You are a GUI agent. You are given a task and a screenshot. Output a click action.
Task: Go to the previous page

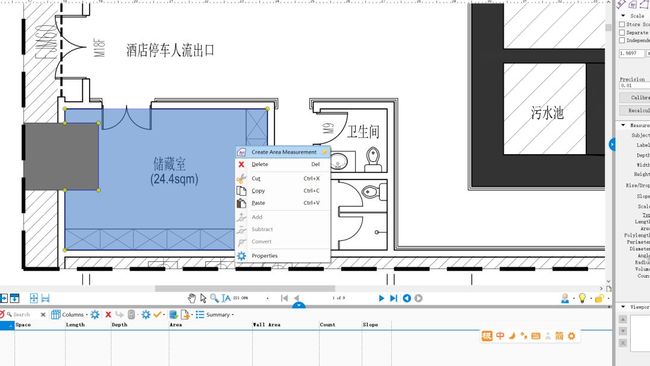tap(296, 298)
